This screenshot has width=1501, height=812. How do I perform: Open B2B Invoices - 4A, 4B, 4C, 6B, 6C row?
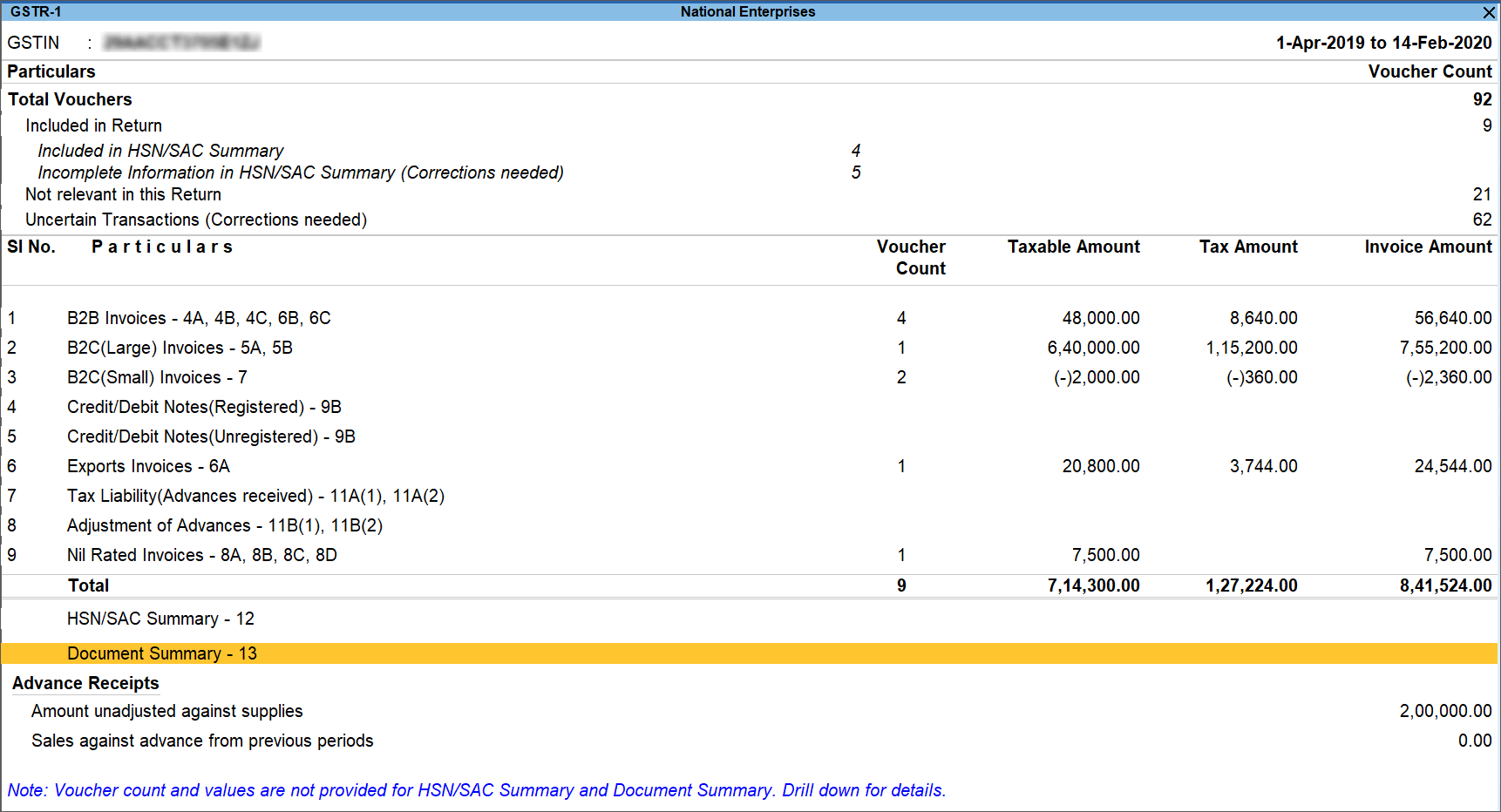(199, 318)
